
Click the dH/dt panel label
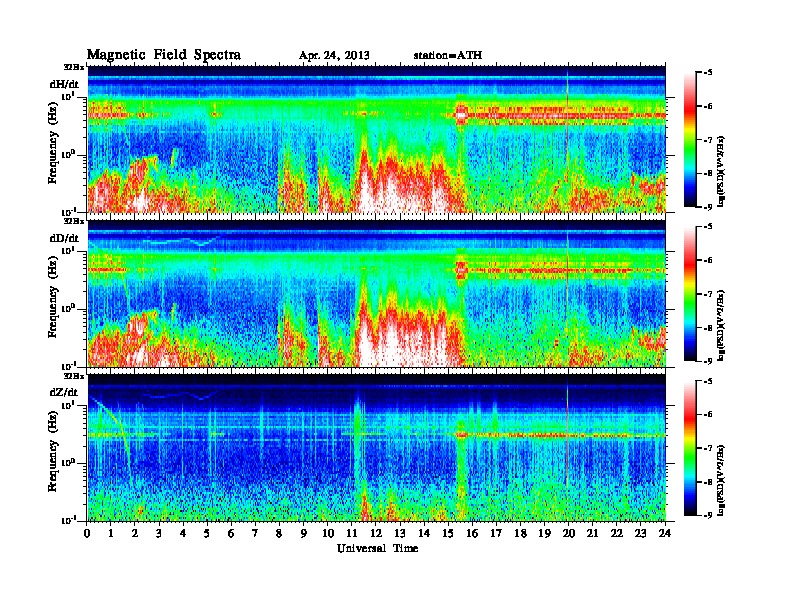(64, 84)
